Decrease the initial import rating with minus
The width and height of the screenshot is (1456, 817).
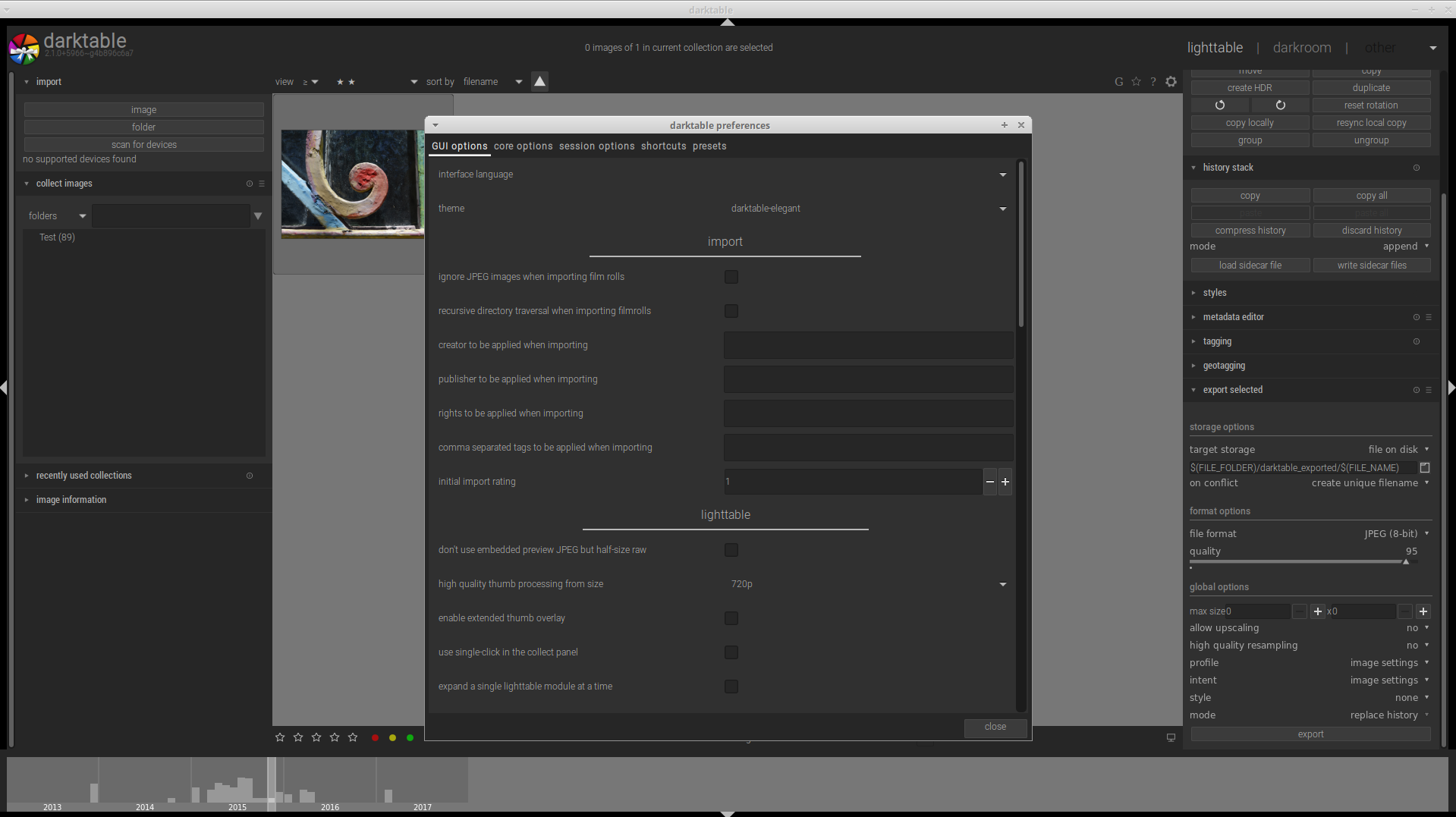[x=990, y=482]
